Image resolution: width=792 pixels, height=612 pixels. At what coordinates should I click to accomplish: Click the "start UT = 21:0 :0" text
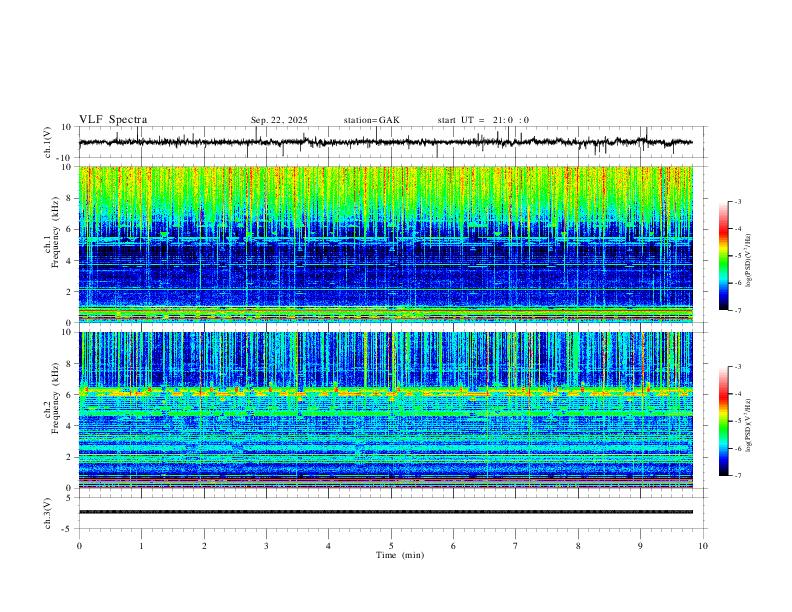pos(483,120)
